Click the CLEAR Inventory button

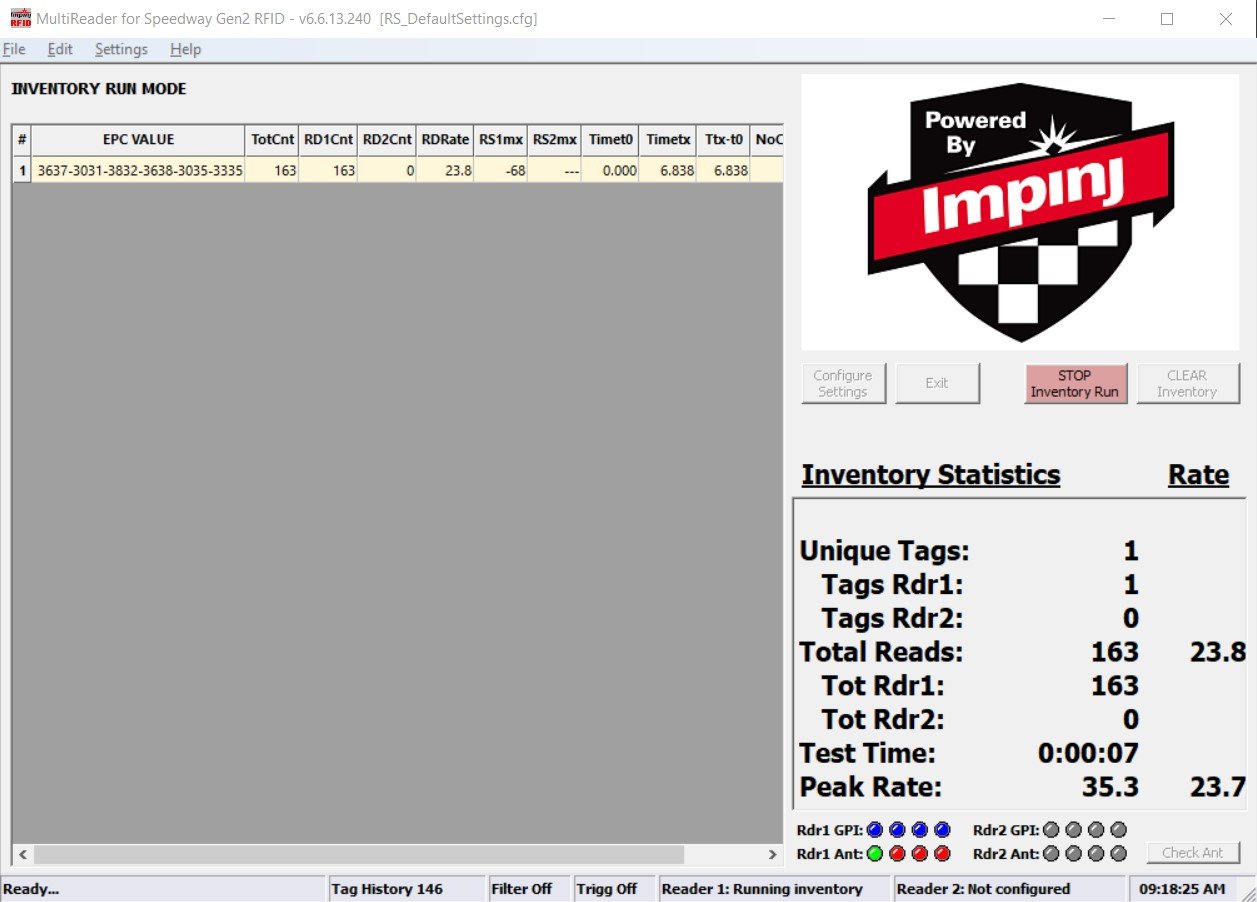click(x=1187, y=383)
